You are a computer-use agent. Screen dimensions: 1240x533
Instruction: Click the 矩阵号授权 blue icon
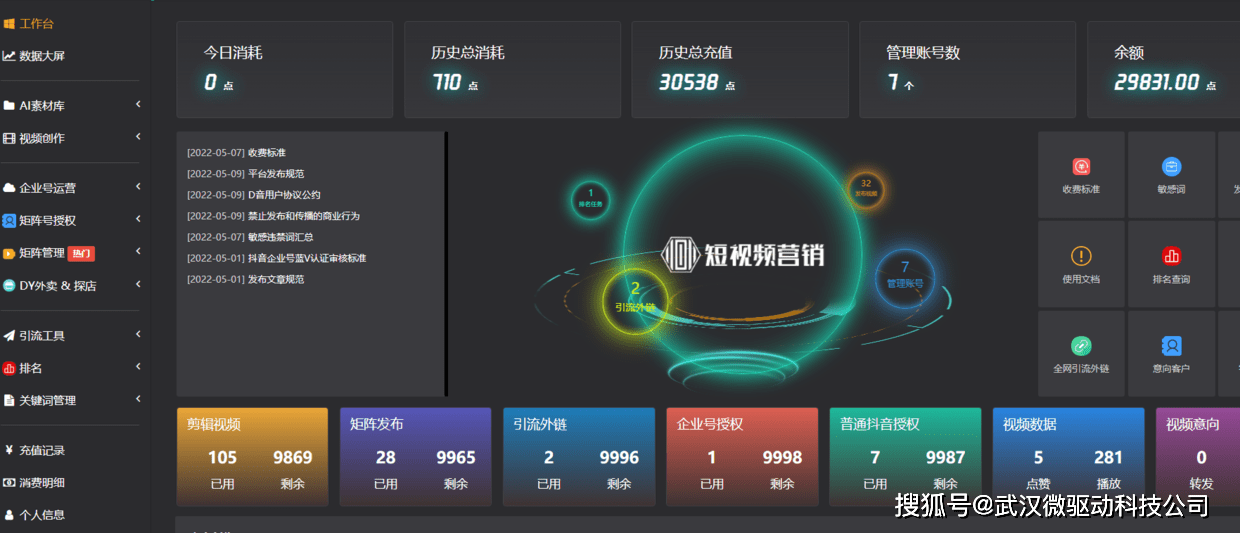click(x=9, y=220)
